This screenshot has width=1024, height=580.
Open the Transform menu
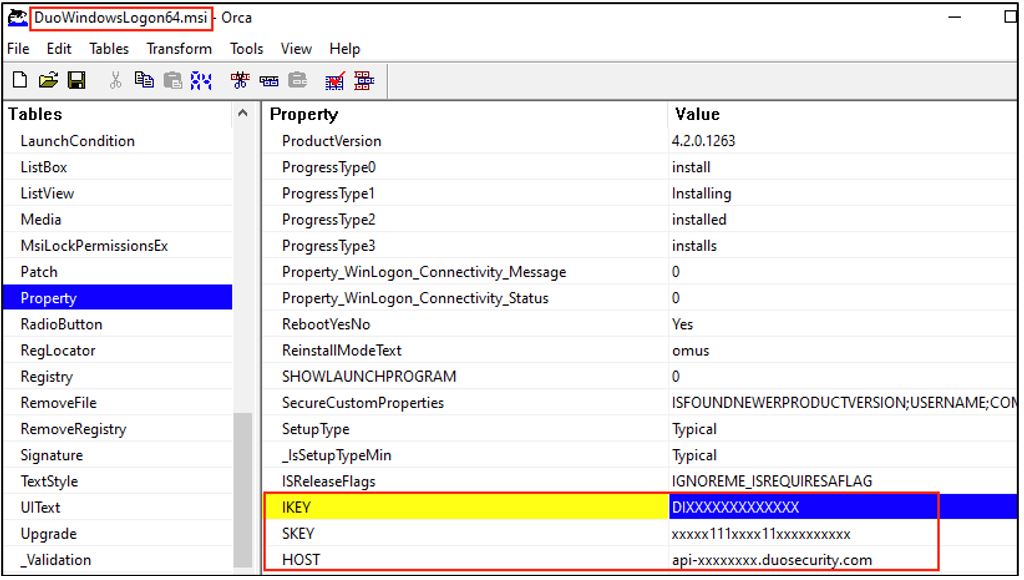[179, 49]
